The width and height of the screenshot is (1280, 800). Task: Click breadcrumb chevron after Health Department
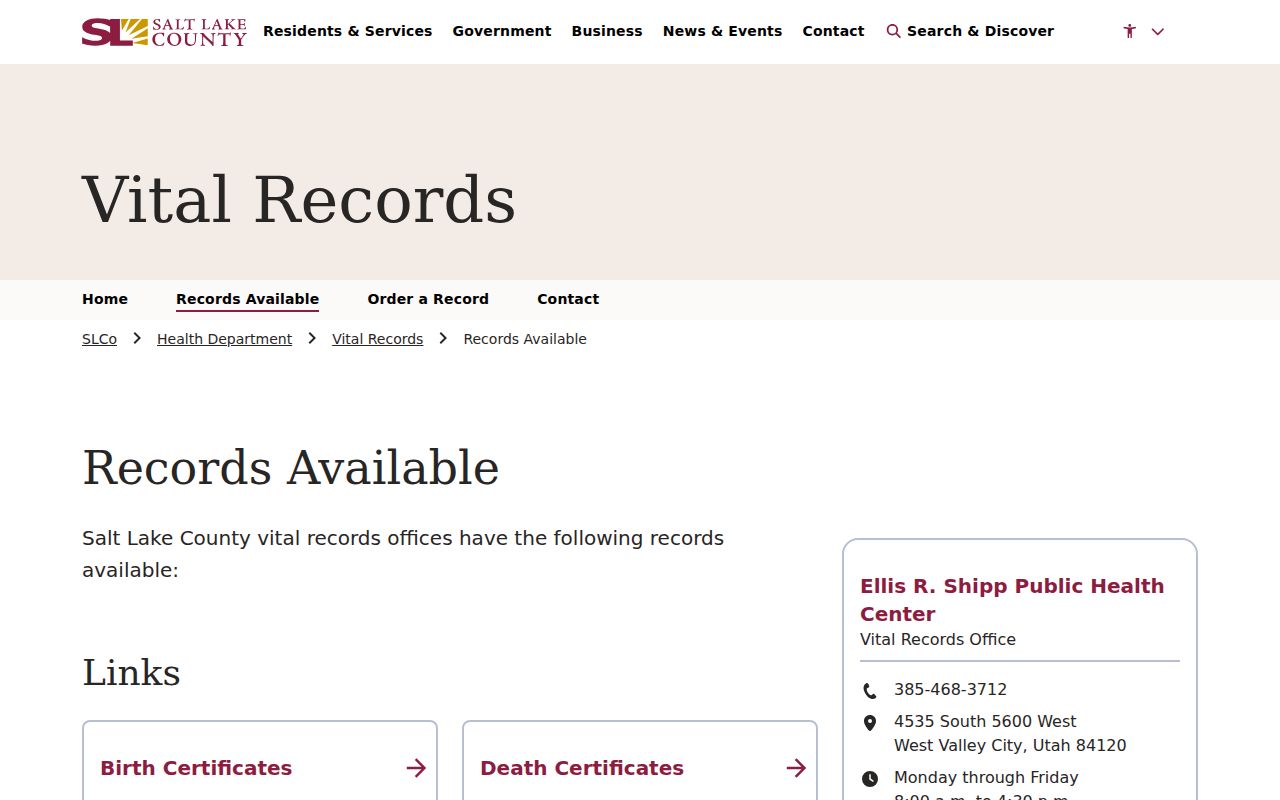[312, 339]
